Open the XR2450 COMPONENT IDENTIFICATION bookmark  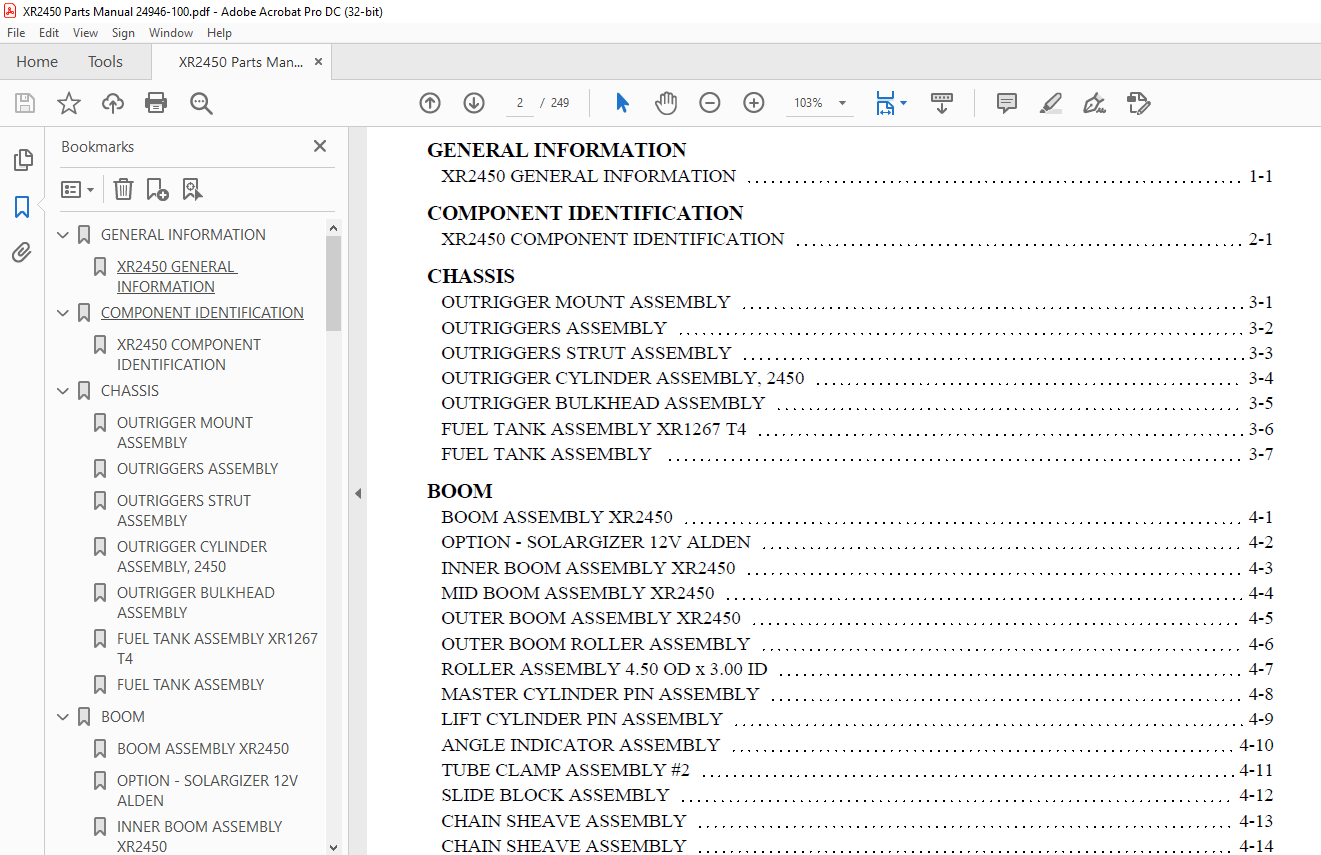[188, 355]
